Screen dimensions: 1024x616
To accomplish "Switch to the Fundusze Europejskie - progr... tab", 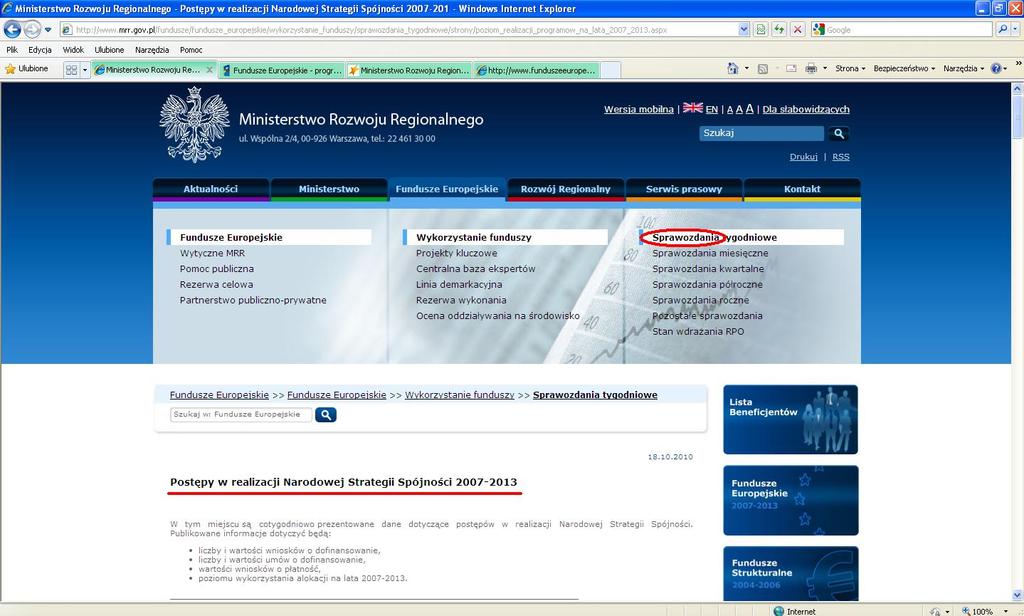I will (x=282, y=70).
